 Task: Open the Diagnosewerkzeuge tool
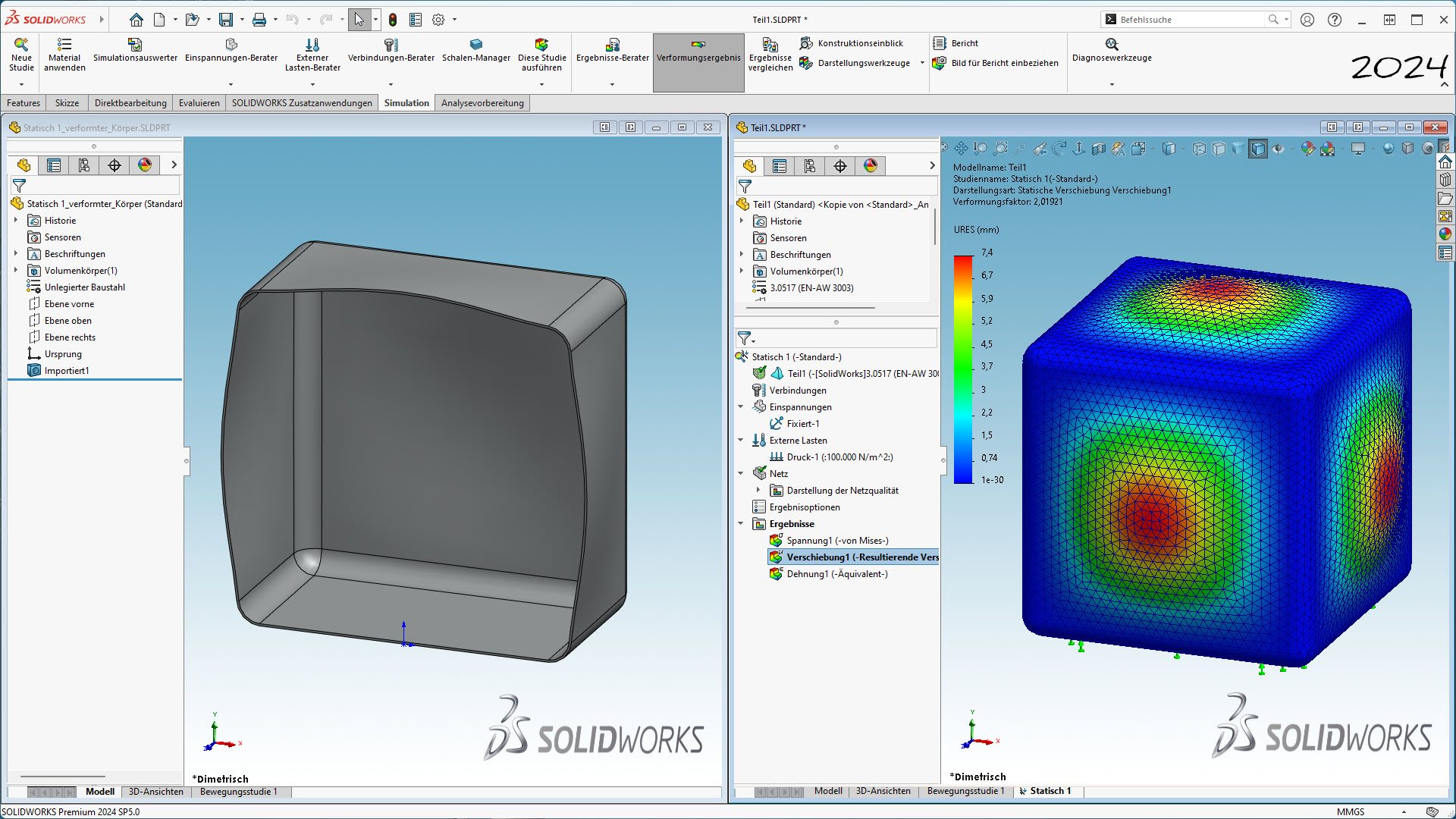coord(1111,45)
